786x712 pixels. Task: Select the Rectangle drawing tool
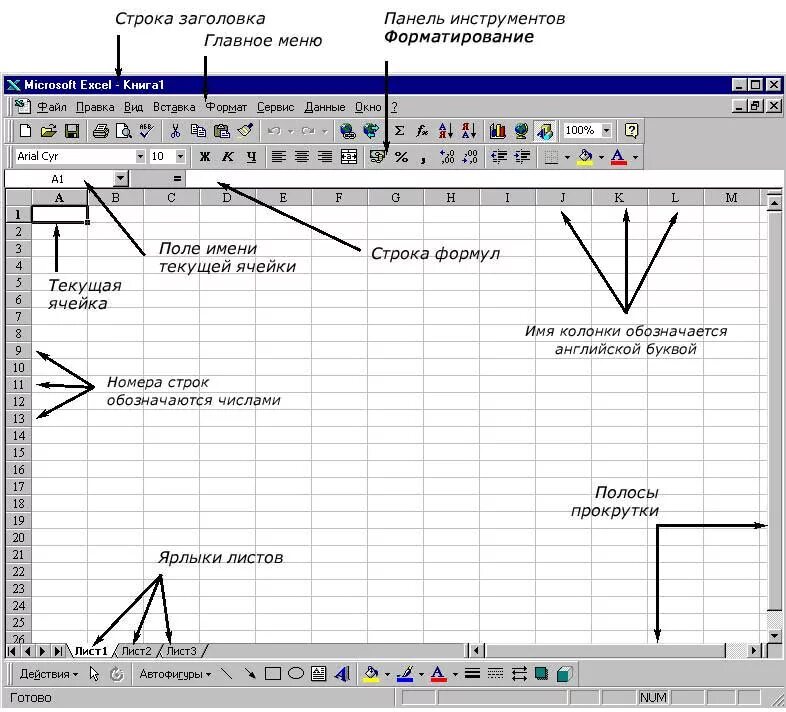tap(272, 674)
